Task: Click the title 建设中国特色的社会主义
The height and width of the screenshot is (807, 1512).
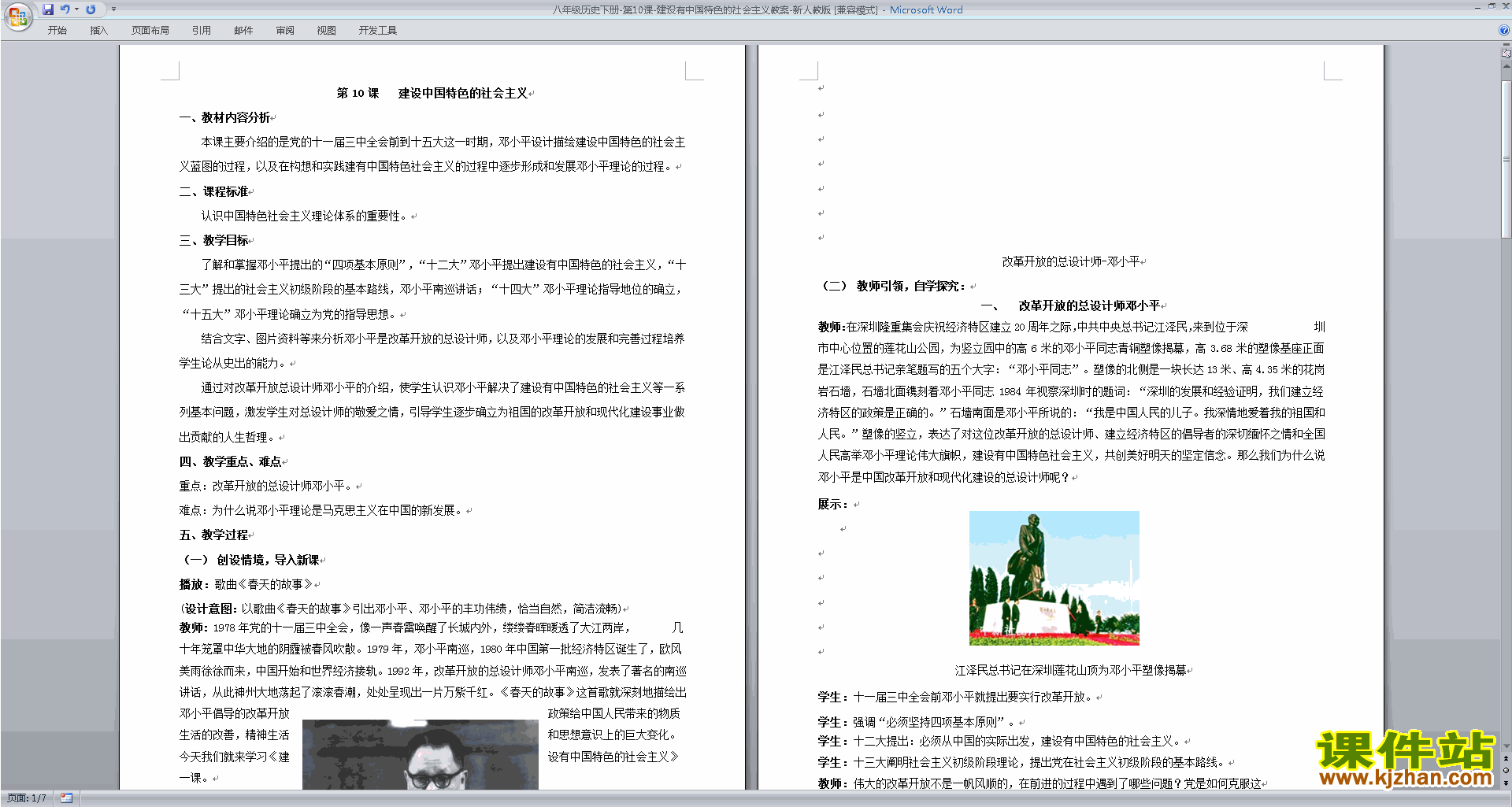Action: click(x=463, y=93)
